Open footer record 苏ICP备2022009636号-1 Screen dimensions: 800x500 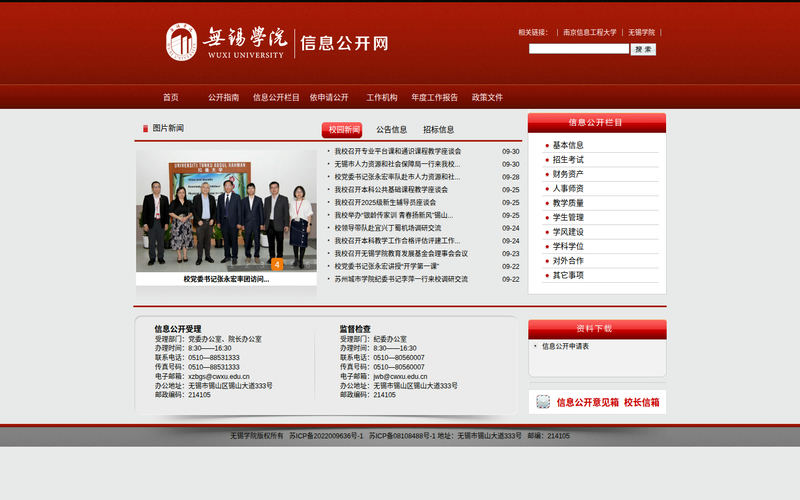326,436
